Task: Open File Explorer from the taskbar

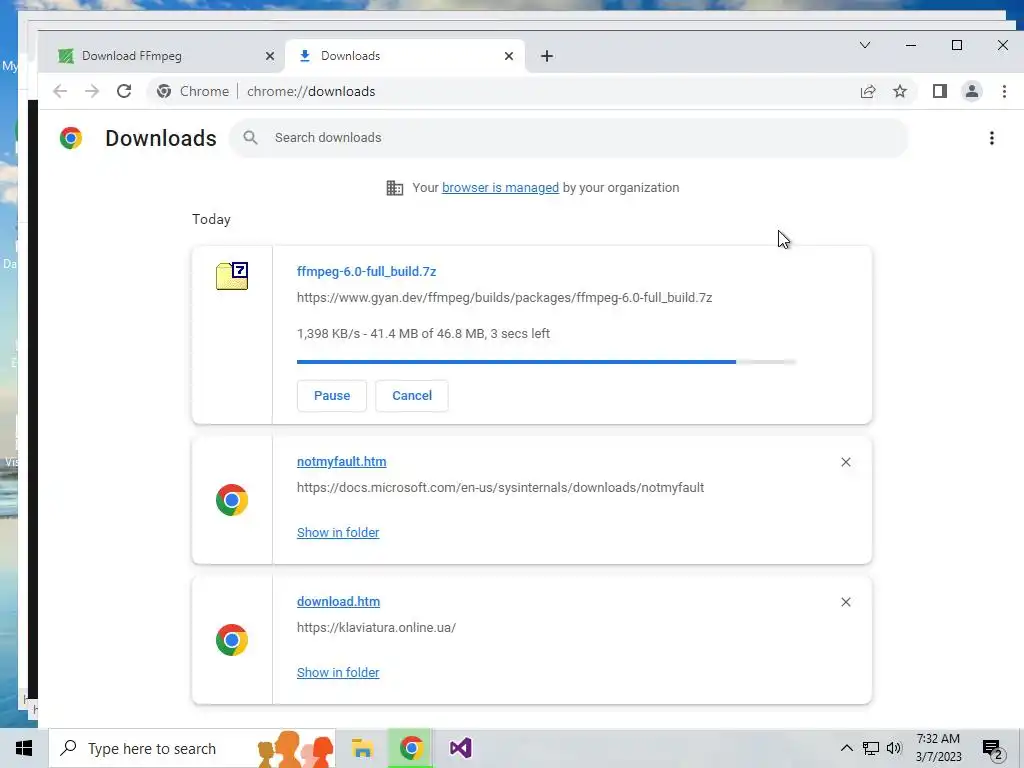Action: point(362,748)
